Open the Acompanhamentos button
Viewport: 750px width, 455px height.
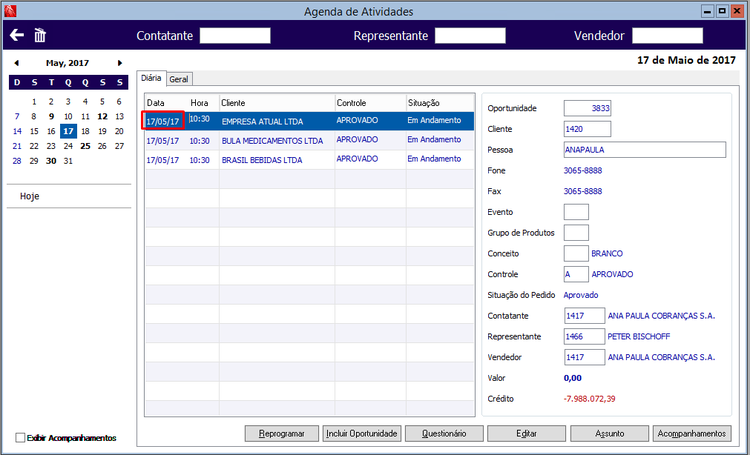tap(692, 433)
